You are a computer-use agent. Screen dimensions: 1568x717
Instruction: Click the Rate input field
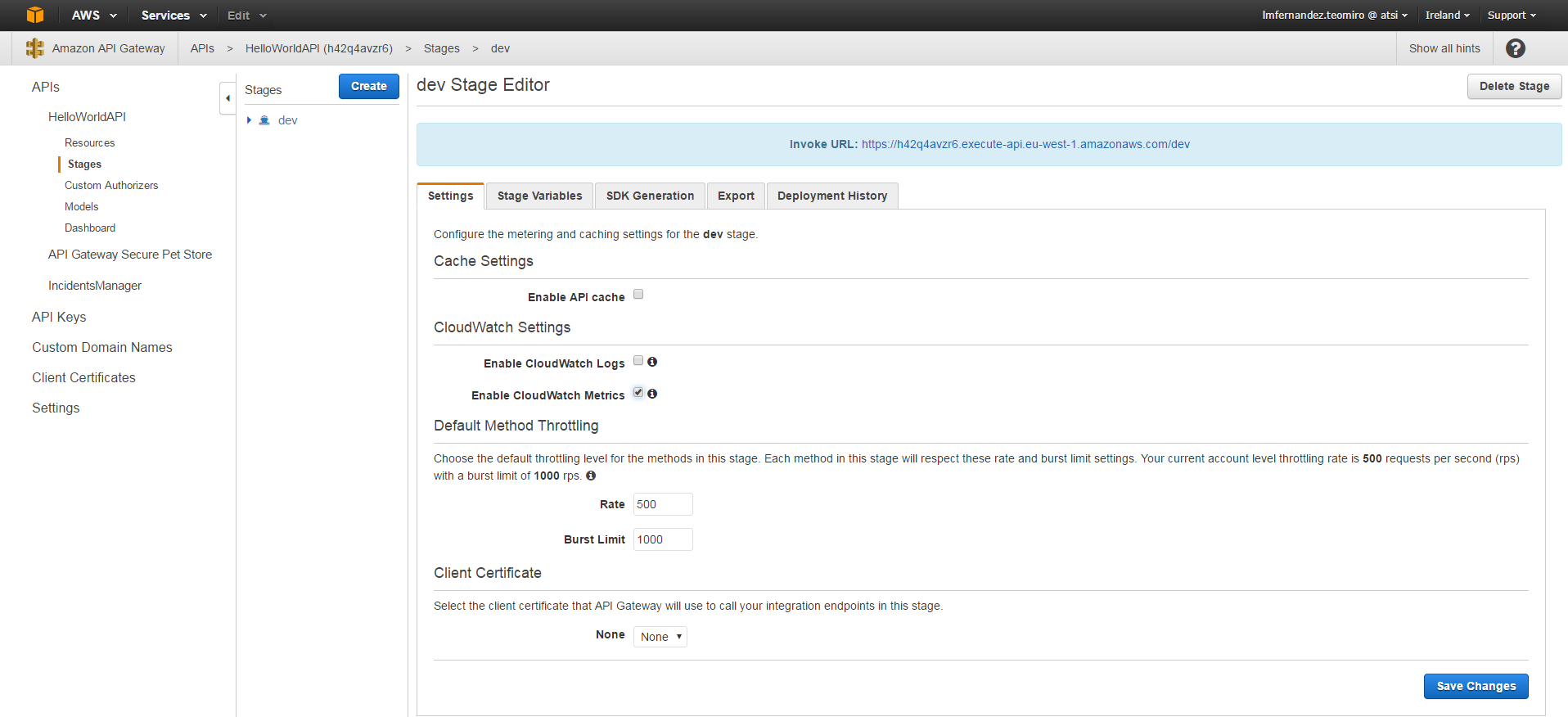coord(663,504)
